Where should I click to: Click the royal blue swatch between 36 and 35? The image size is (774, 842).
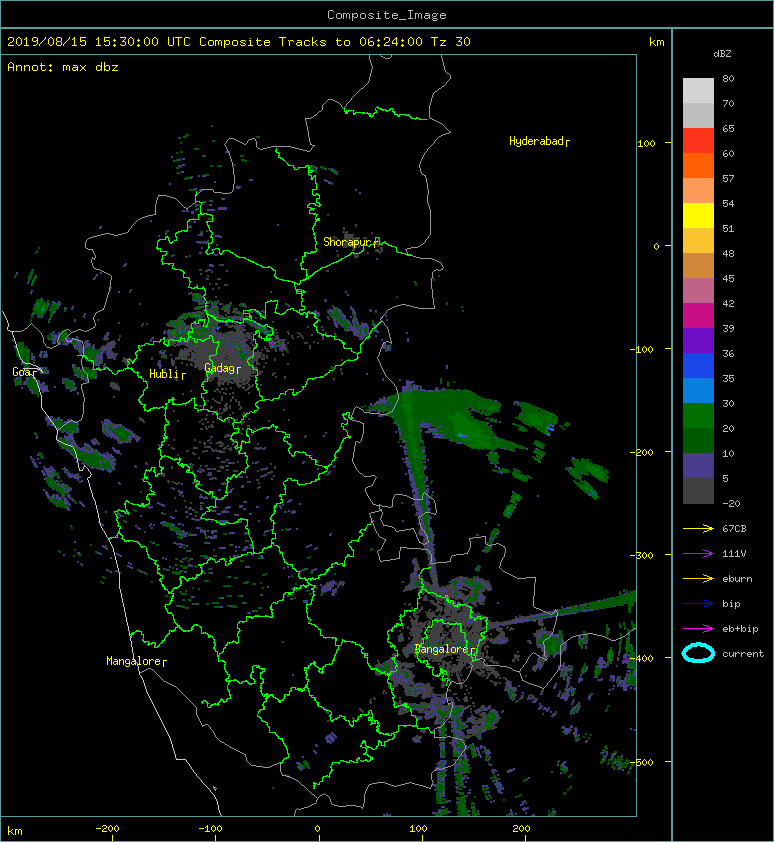tap(698, 365)
